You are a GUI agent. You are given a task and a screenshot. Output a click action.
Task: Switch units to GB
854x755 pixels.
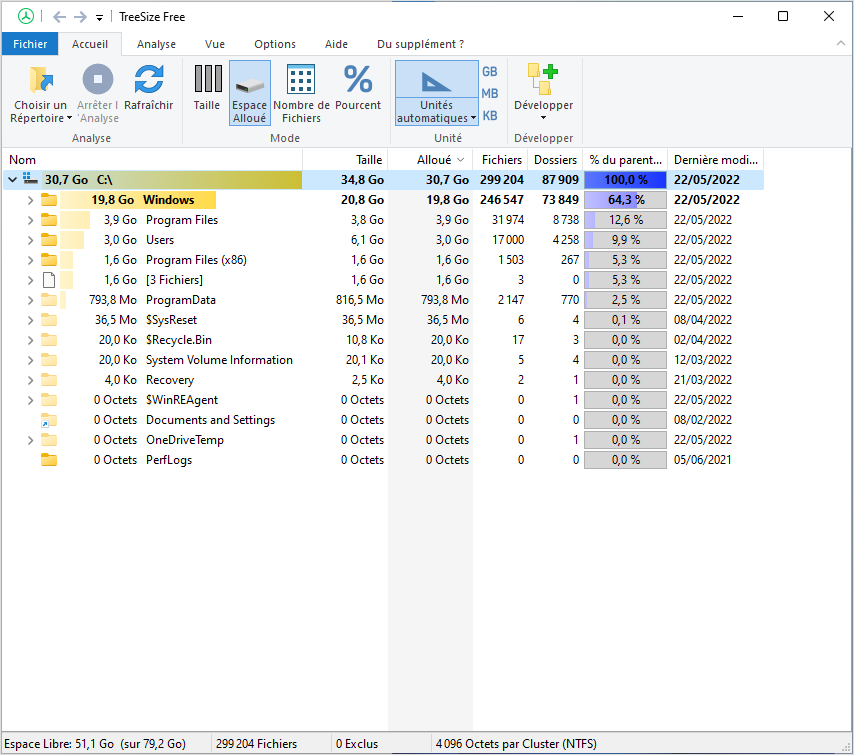490,71
